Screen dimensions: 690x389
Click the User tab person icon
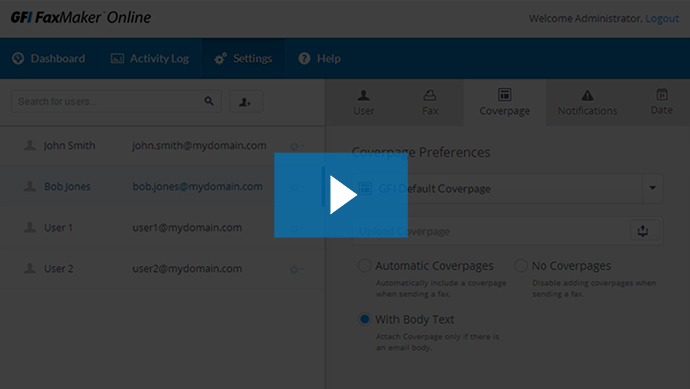(x=363, y=95)
